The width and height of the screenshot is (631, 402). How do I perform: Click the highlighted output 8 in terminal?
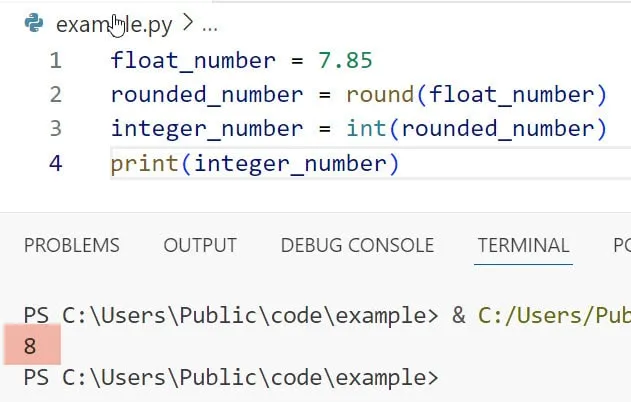pos(30,347)
